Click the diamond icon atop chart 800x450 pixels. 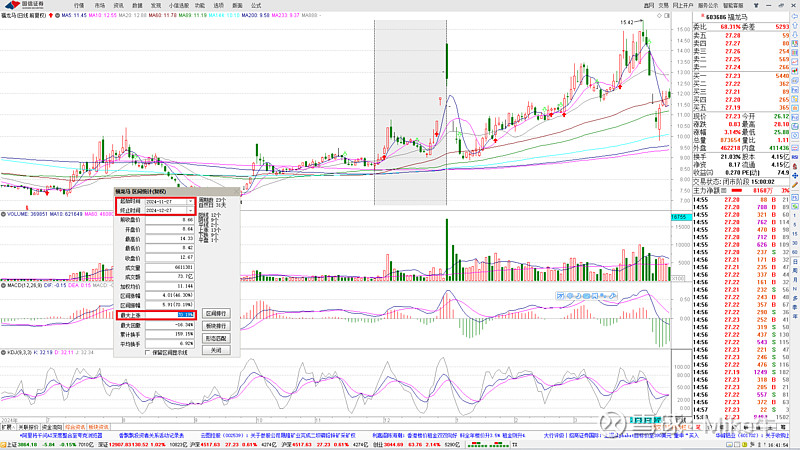coord(659,16)
